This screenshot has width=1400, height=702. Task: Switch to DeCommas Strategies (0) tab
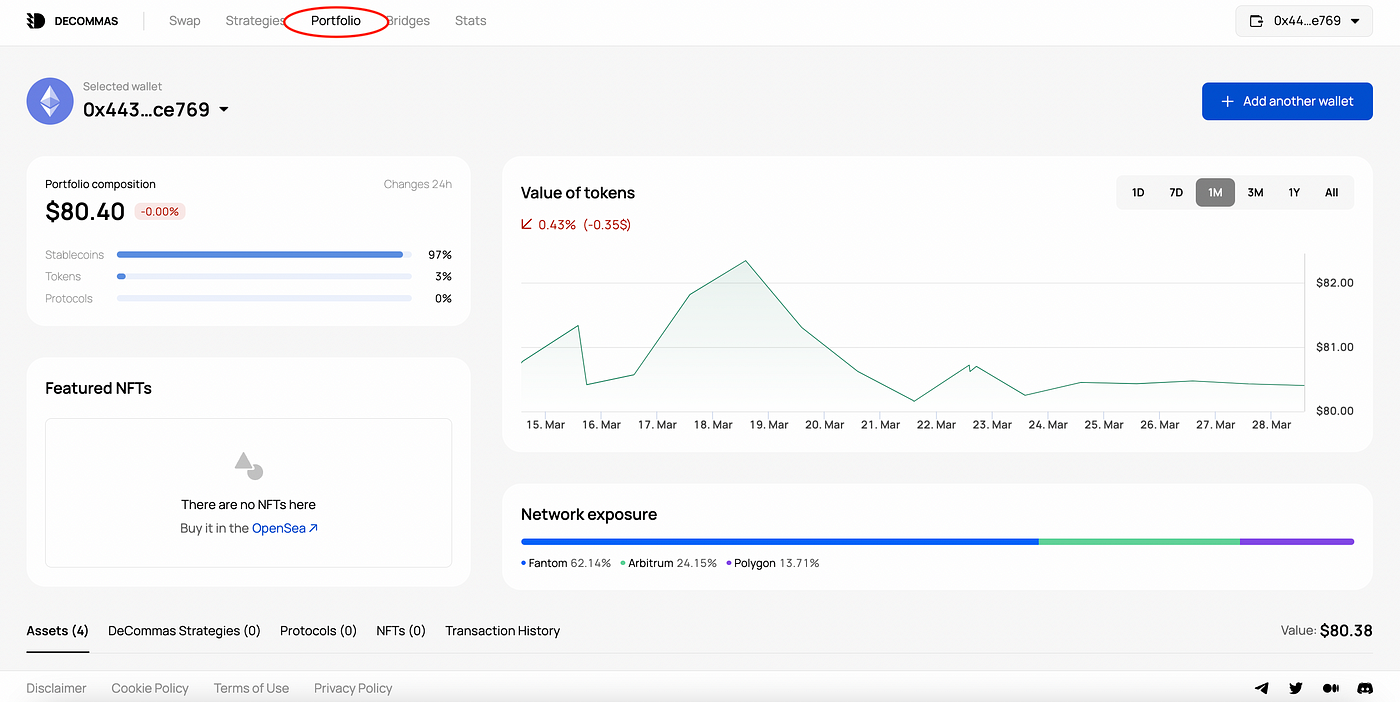click(x=184, y=631)
